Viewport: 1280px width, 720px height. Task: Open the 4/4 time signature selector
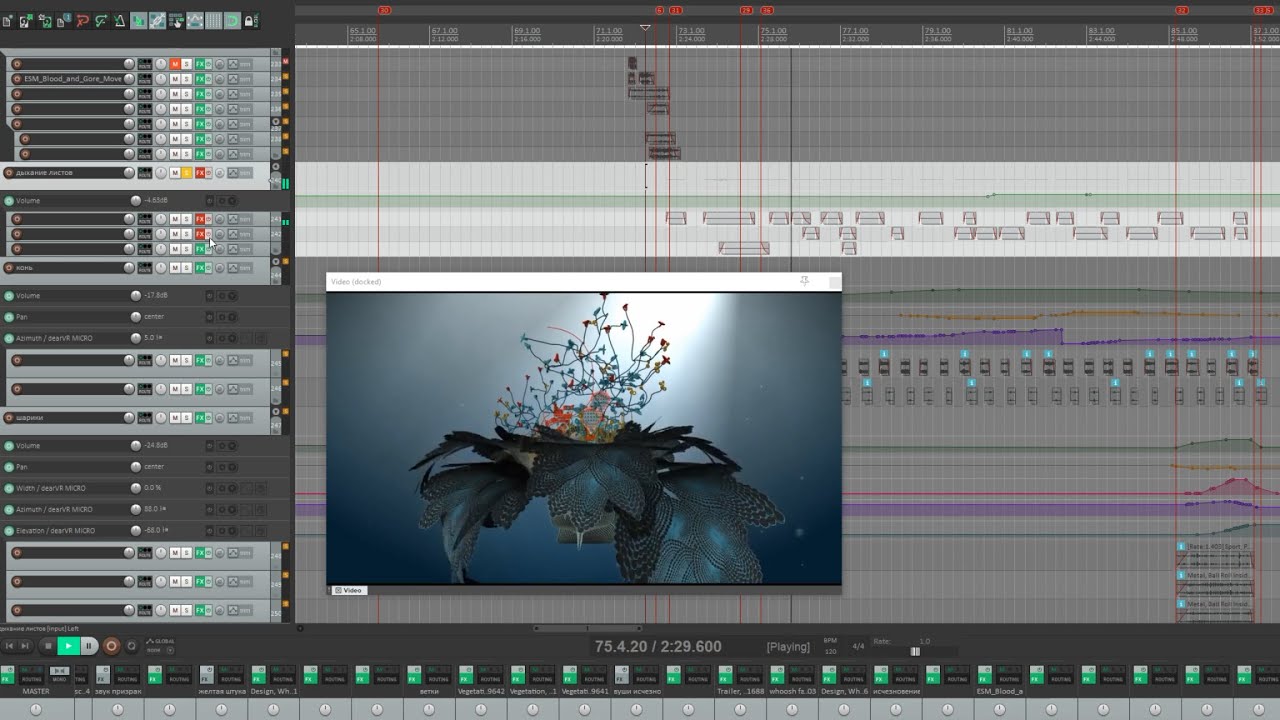tap(858, 646)
